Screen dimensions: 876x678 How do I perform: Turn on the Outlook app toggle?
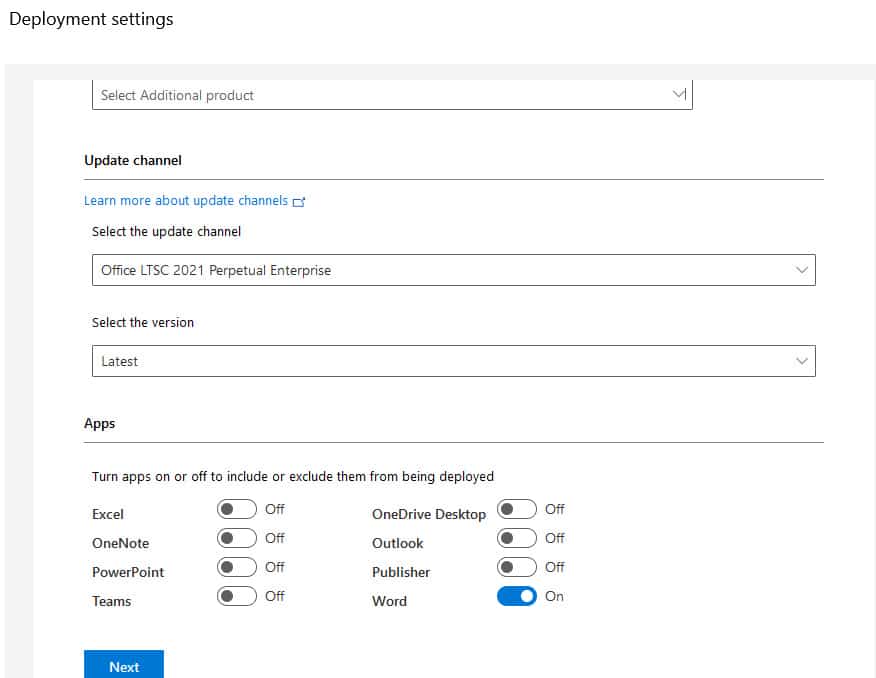click(x=517, y=538)
